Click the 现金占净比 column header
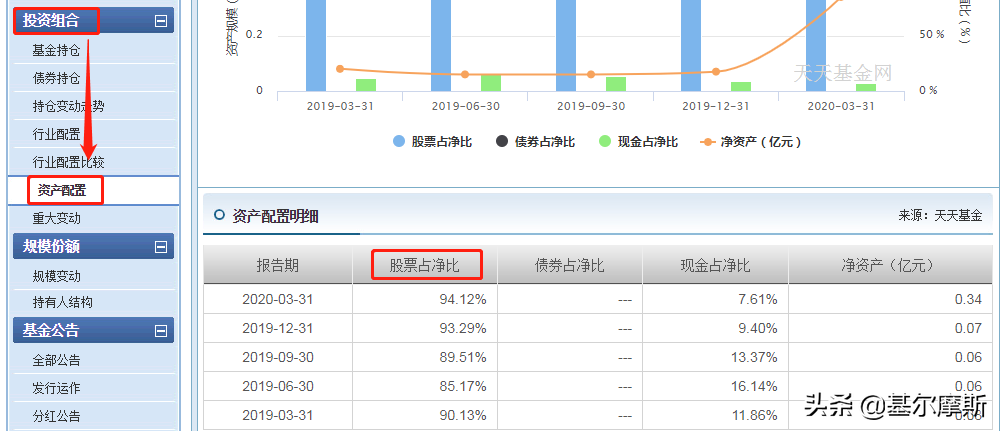This screenshot has height=431, width=1000. (715, 265)
